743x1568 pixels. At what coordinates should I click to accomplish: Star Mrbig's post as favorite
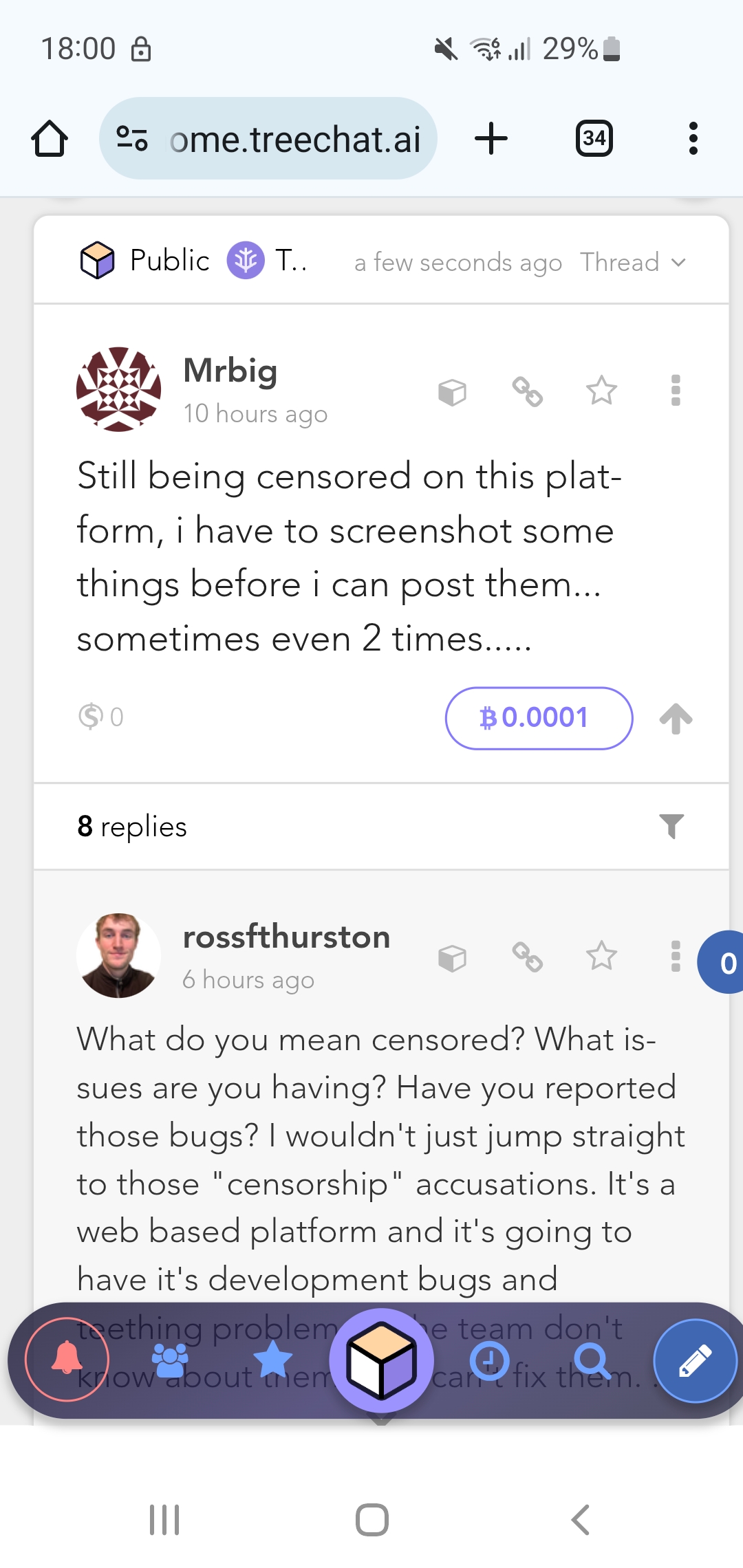click(602, 391)
